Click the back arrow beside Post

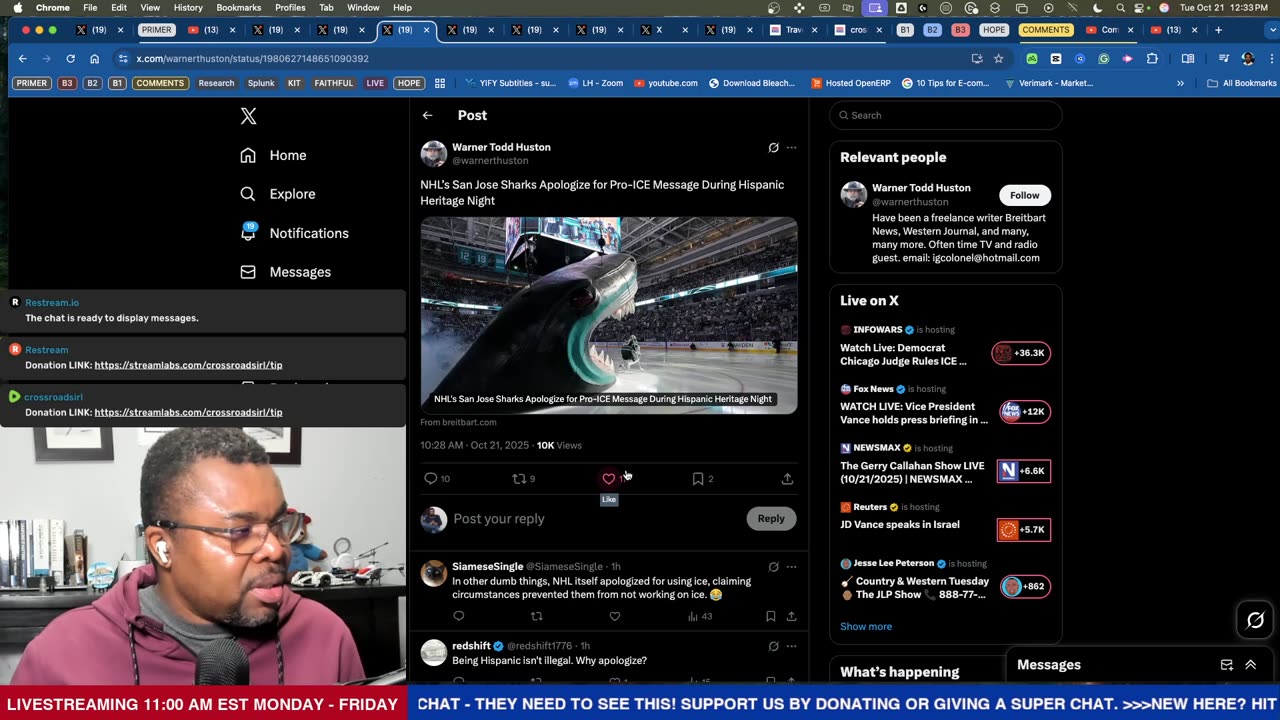point(427,115)
